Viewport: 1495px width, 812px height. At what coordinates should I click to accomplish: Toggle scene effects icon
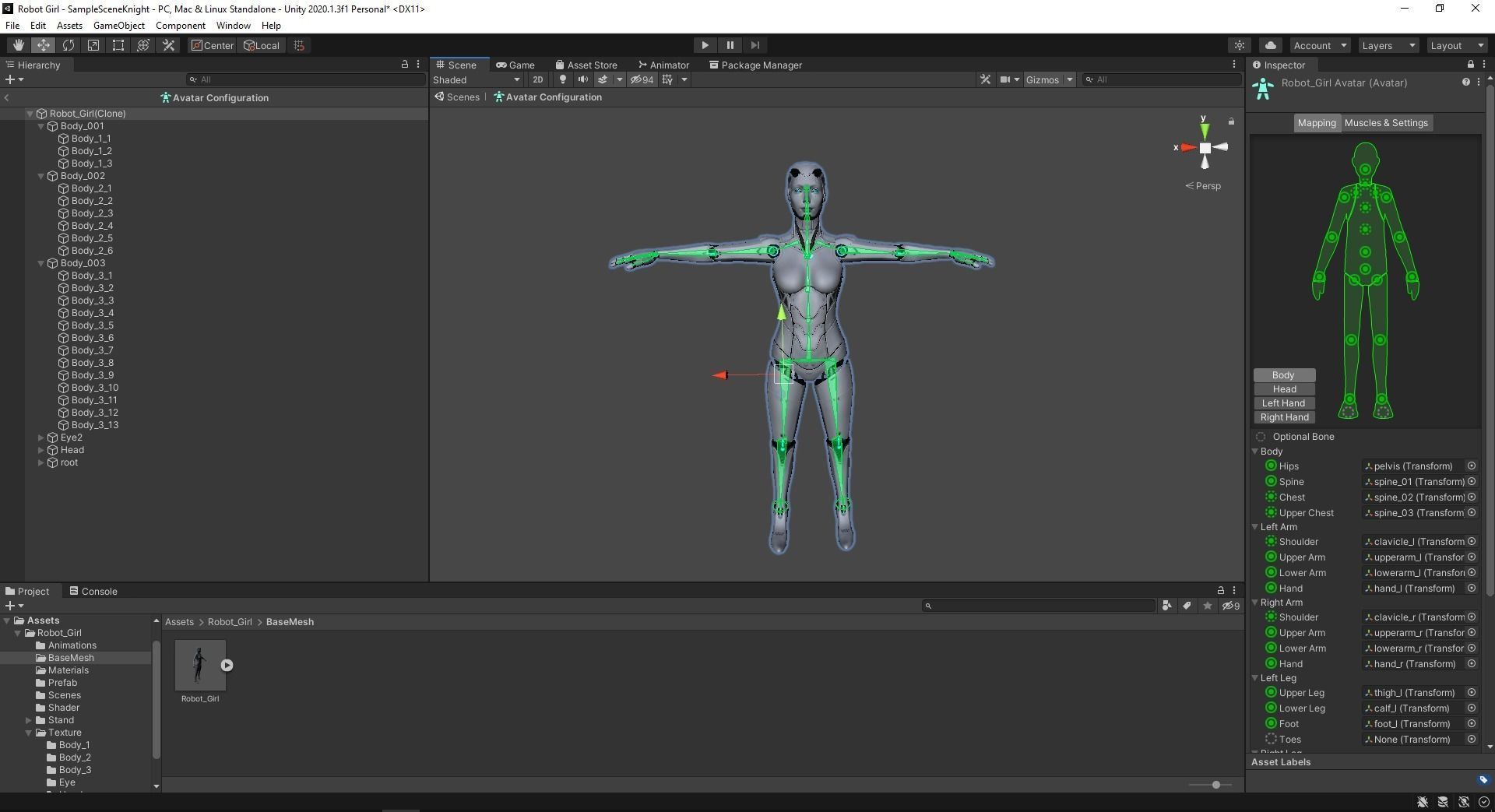click(x=603, y=79)
